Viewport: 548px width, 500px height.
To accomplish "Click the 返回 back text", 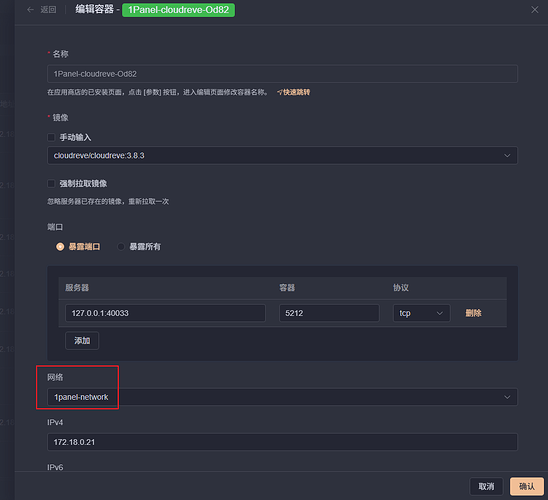I will point(48,10).
